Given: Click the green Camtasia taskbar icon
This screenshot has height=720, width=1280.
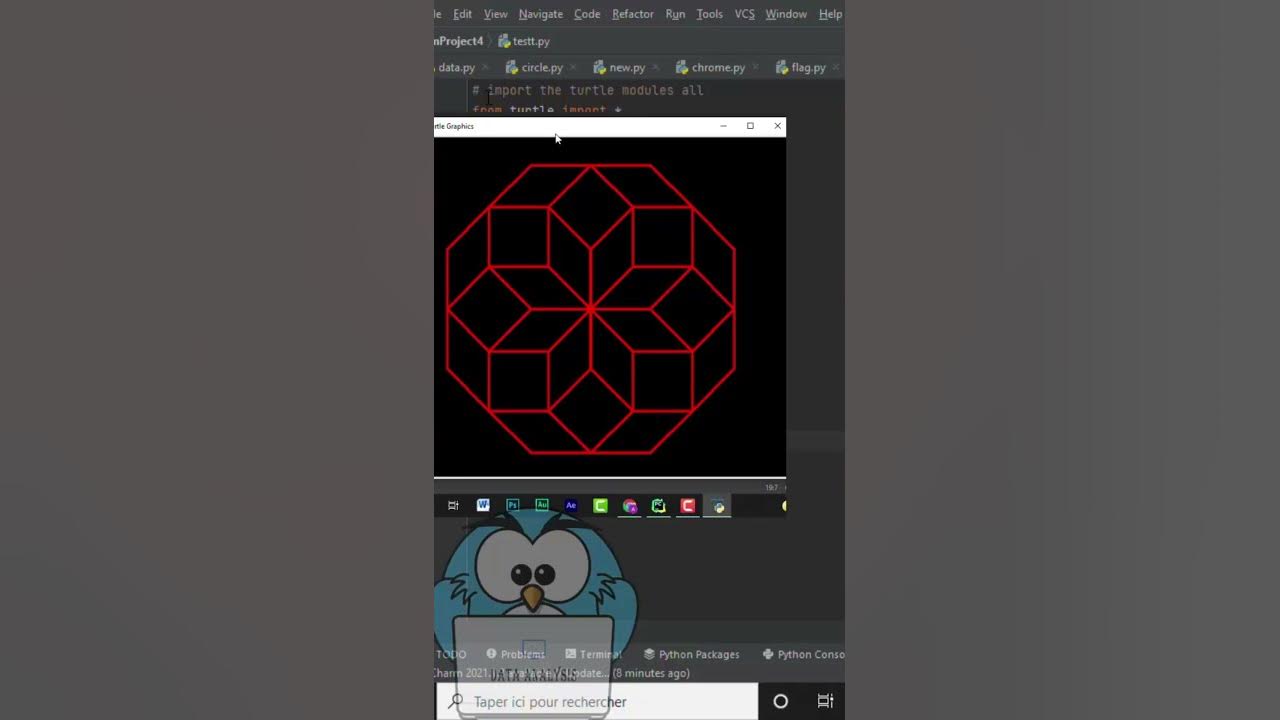Looking at the screenshot, I should pyautogui.click(x=600, y=506).
